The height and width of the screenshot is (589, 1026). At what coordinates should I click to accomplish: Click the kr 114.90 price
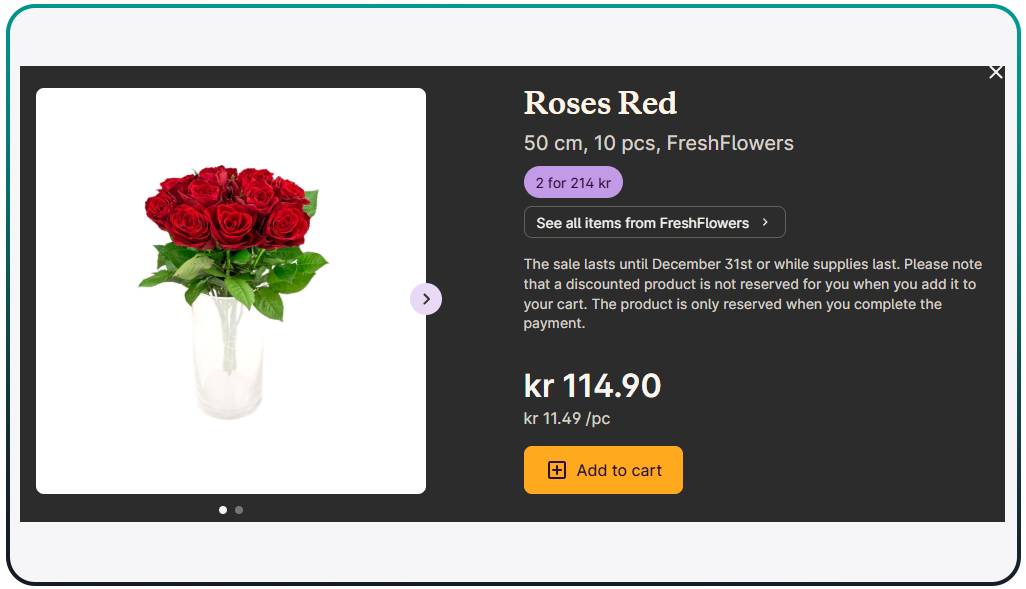point(592,386)
